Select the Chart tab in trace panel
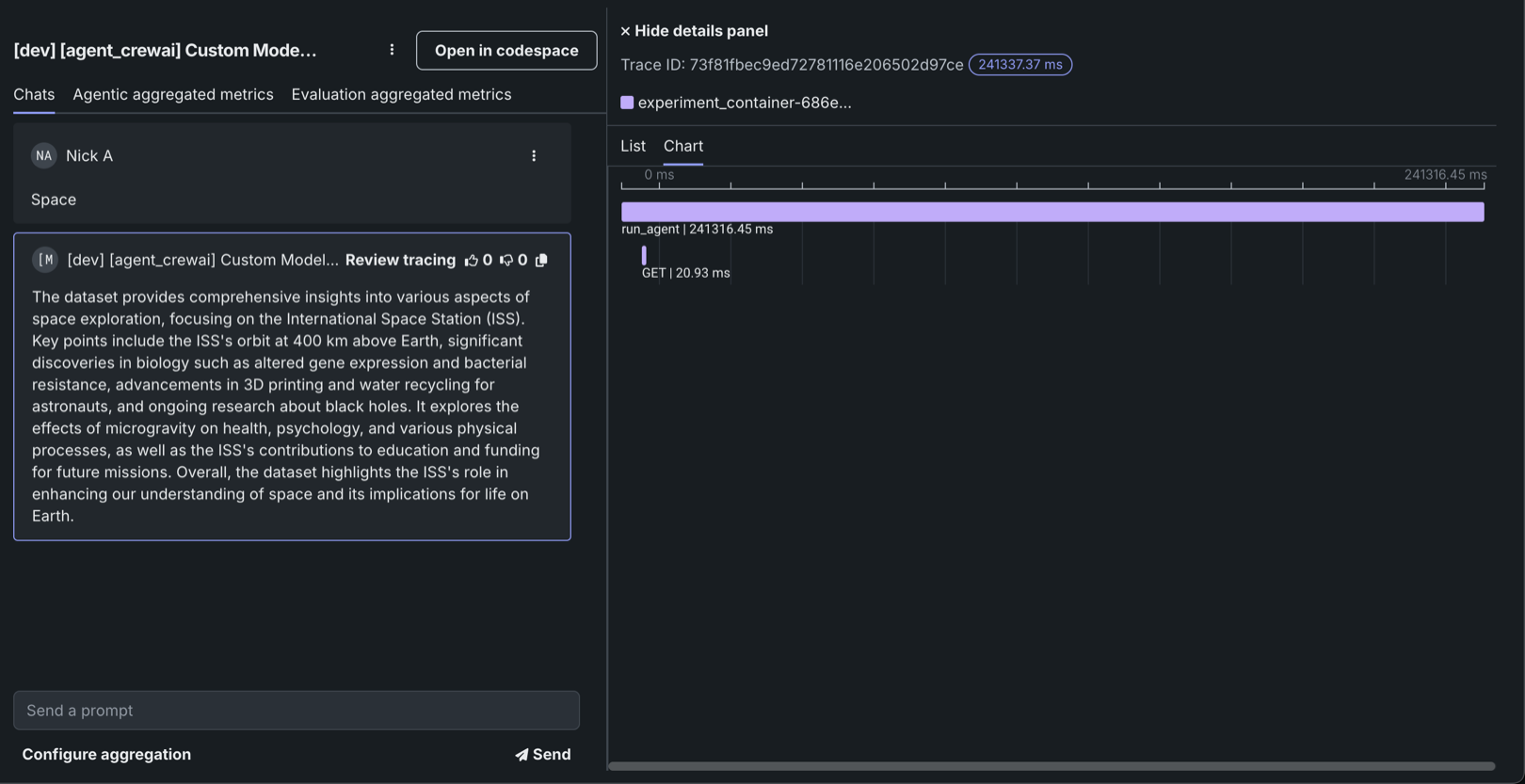 (x=682, y=146)
